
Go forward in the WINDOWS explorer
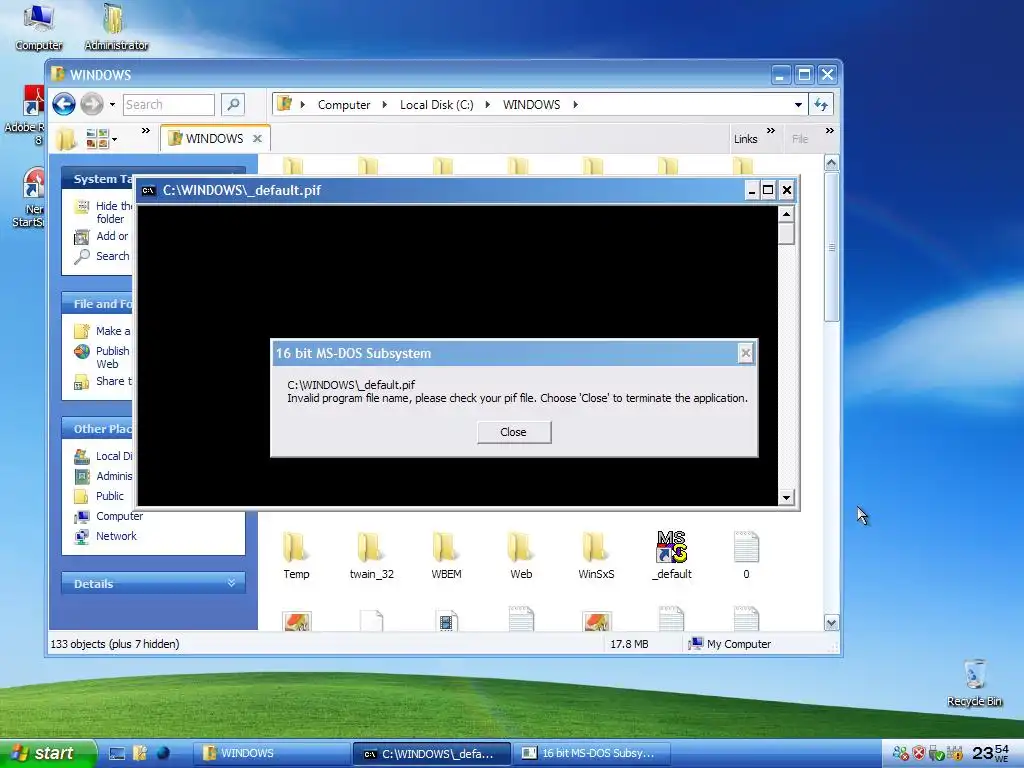[x=92, y=104]
